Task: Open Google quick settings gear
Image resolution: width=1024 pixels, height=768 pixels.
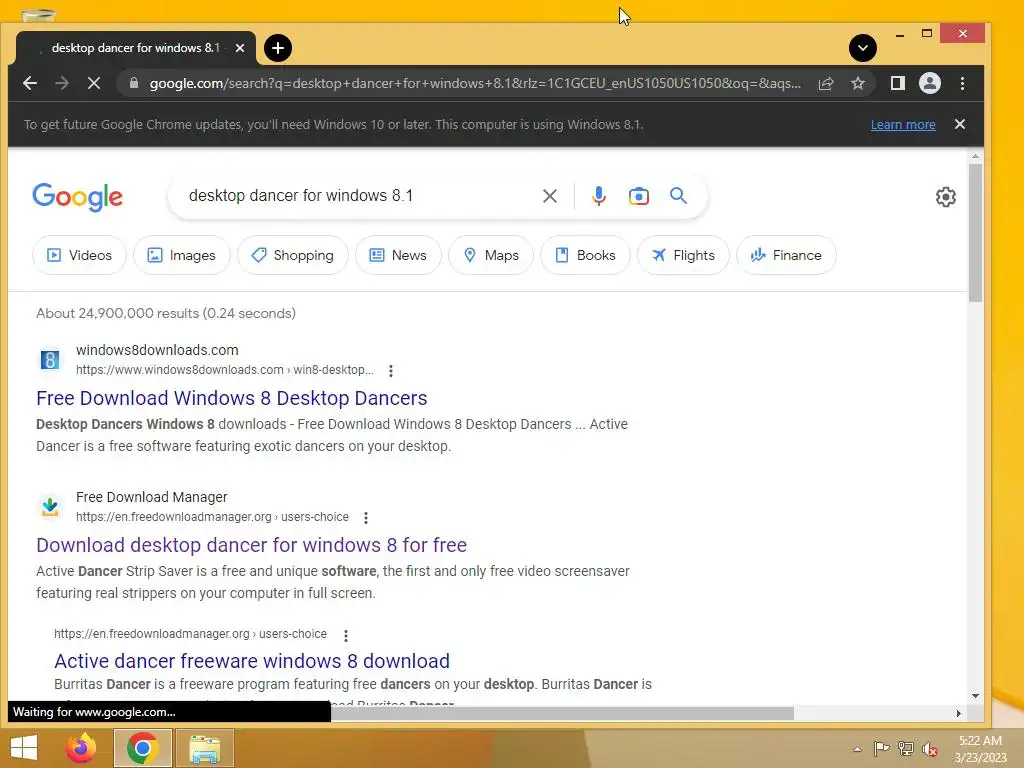Action: [x=945, y=197]
